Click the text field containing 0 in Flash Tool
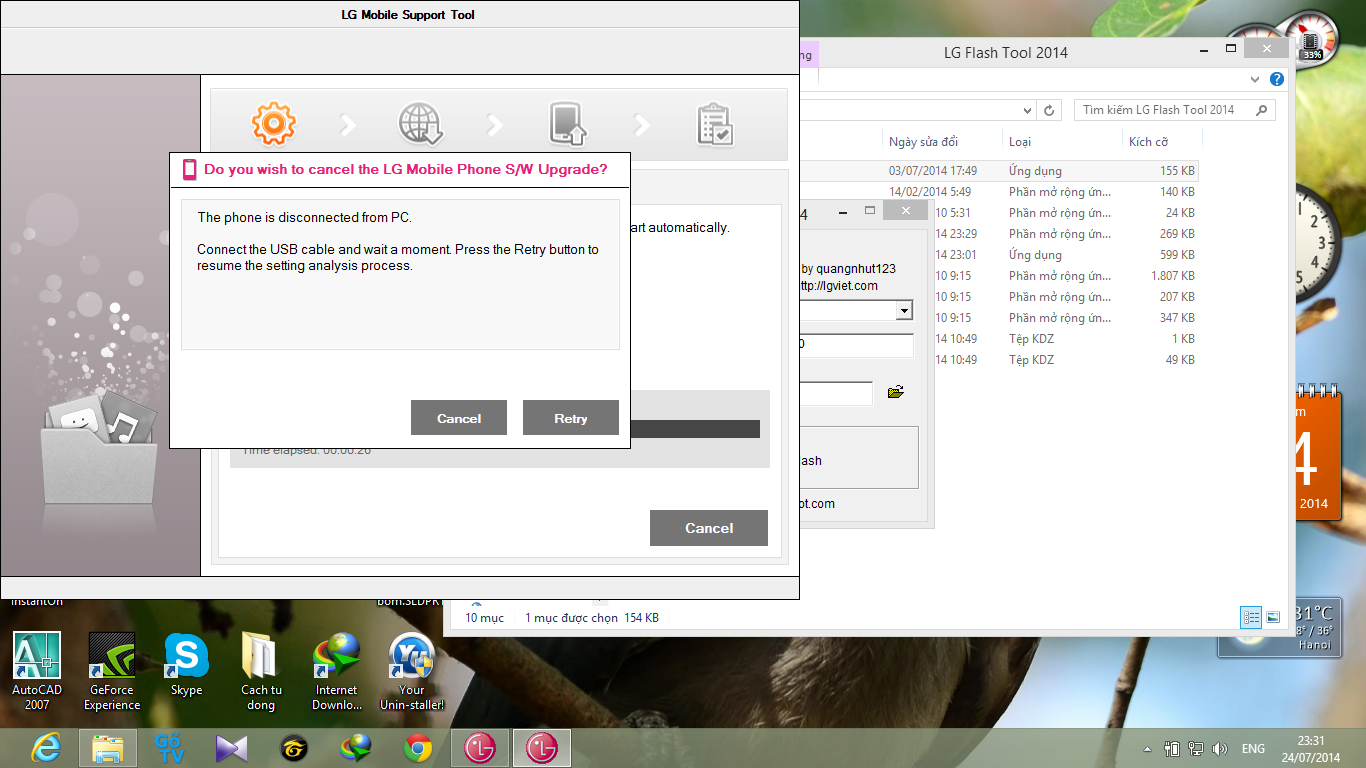Screen dimensions: 1366x768 pos(857,345)
